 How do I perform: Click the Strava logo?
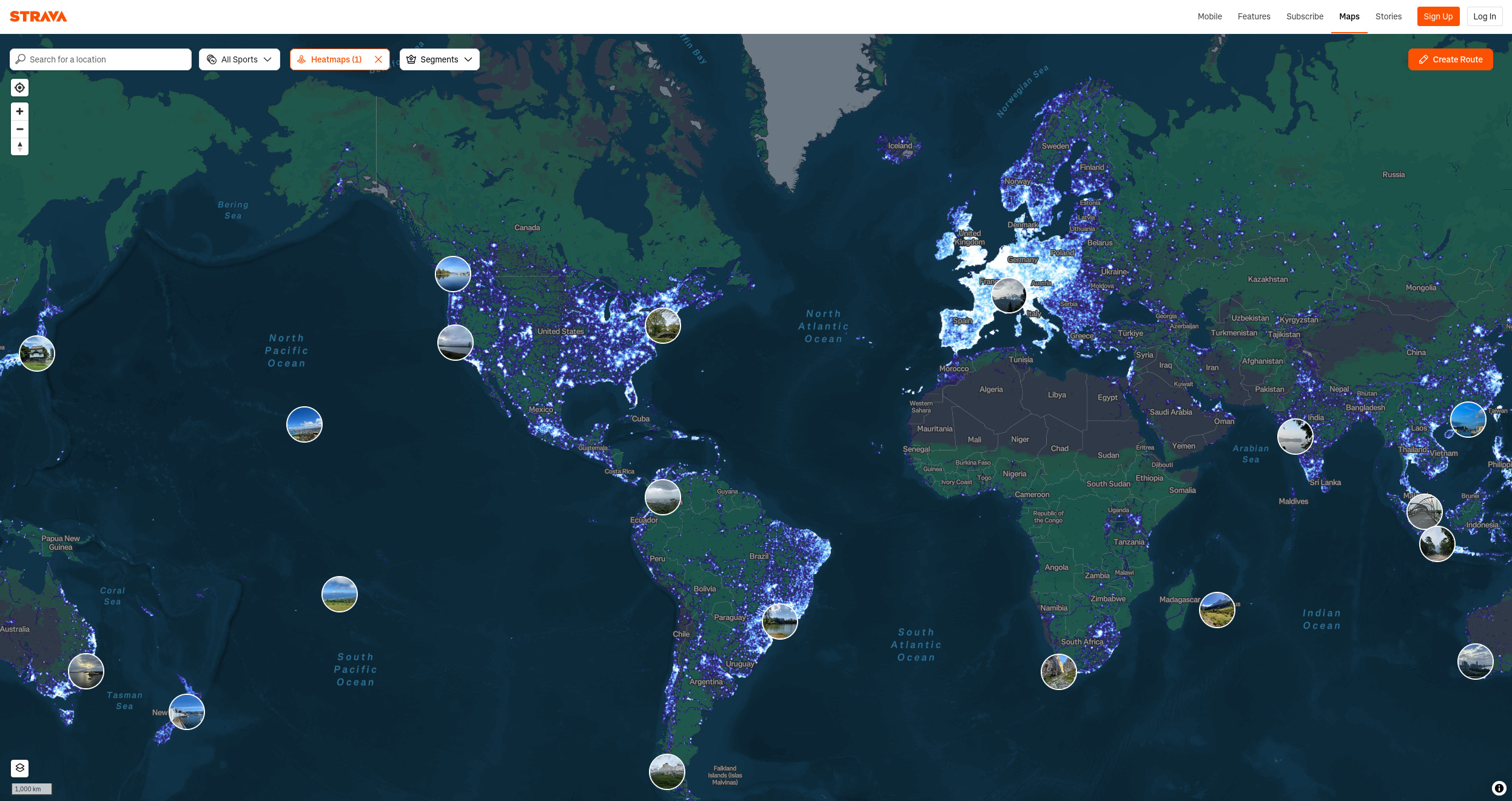[x=38, y=16]
